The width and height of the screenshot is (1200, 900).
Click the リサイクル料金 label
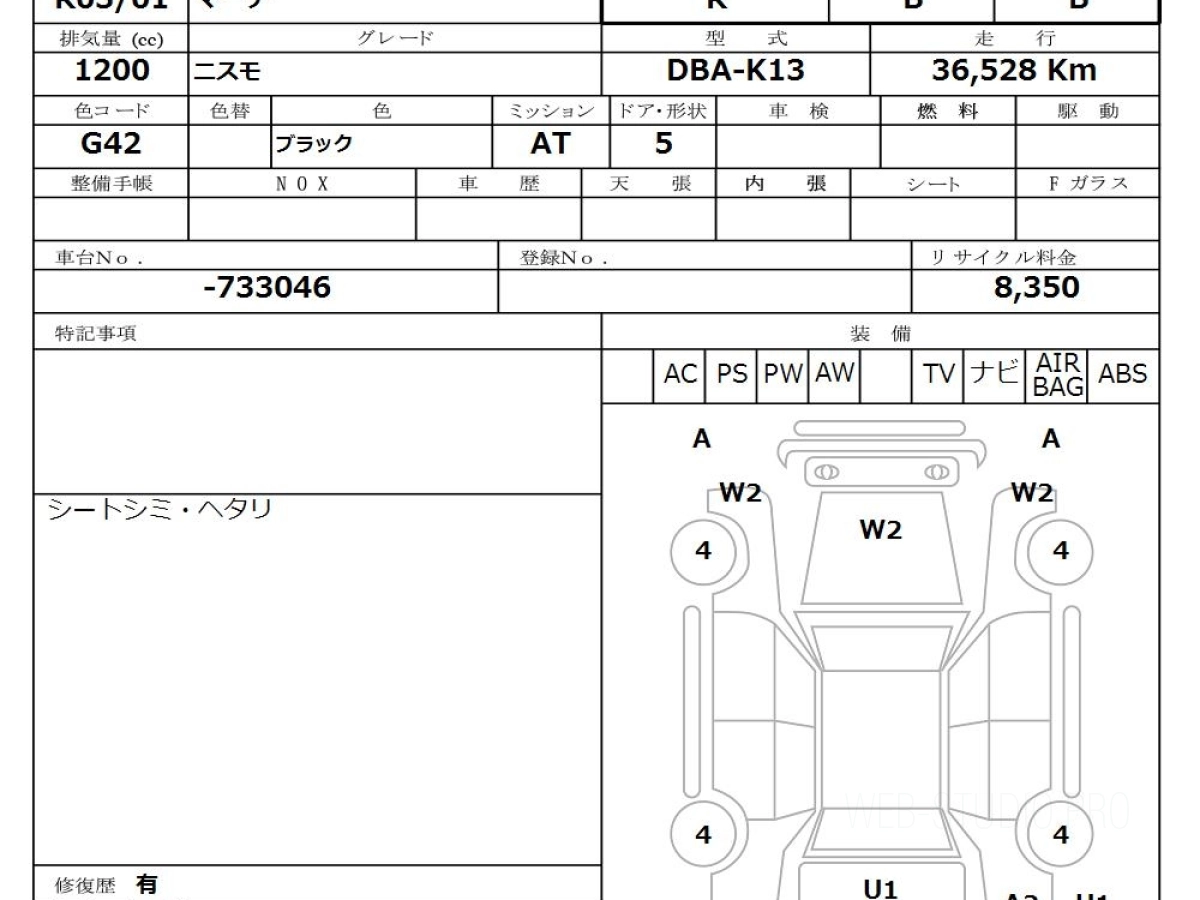click(1004, 257)
